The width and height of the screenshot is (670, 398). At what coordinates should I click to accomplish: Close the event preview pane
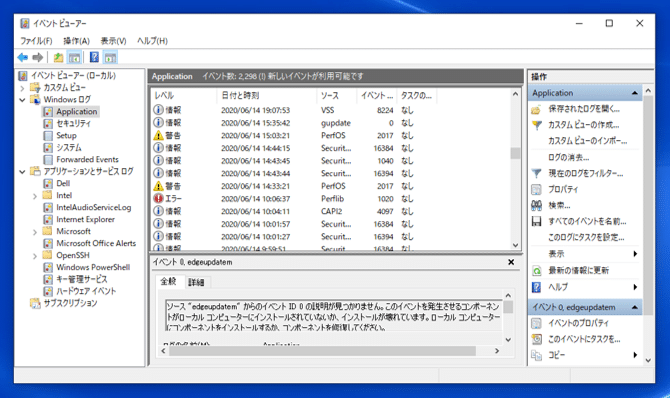coord(511,262)
